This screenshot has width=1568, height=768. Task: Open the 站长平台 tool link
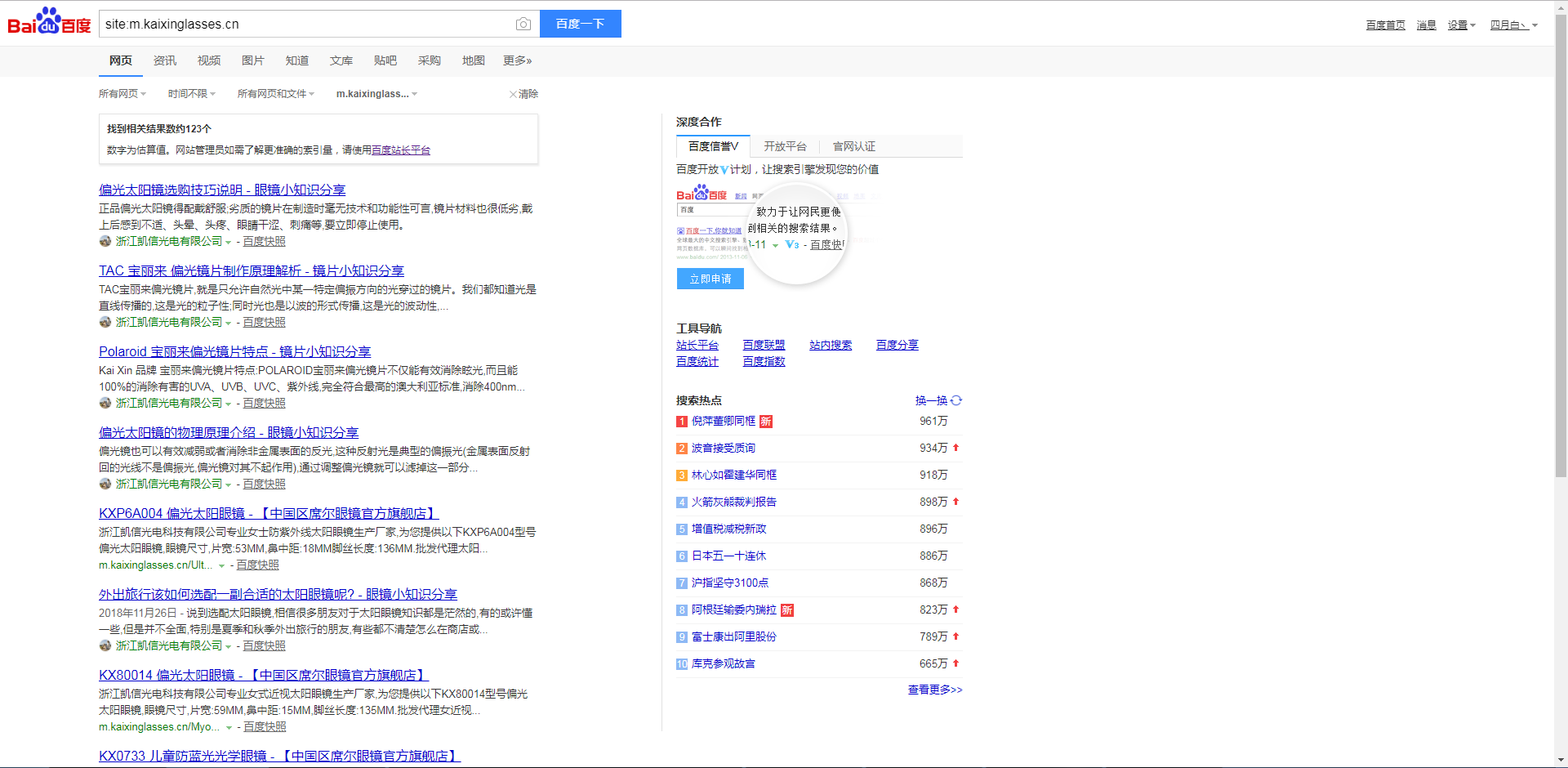point(697,345)
